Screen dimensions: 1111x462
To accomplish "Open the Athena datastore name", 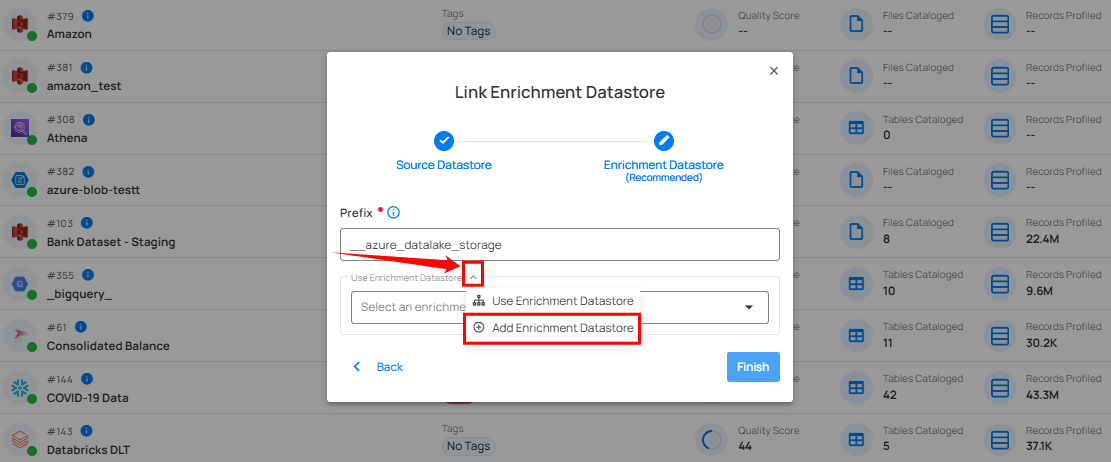I will [x=67, y=137].
